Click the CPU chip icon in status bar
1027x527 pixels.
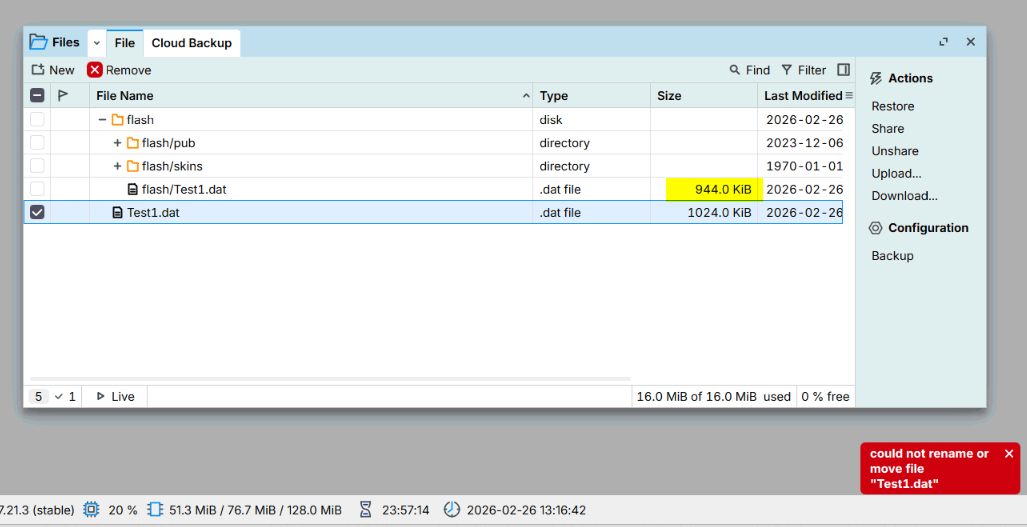[x=91, y=509]
